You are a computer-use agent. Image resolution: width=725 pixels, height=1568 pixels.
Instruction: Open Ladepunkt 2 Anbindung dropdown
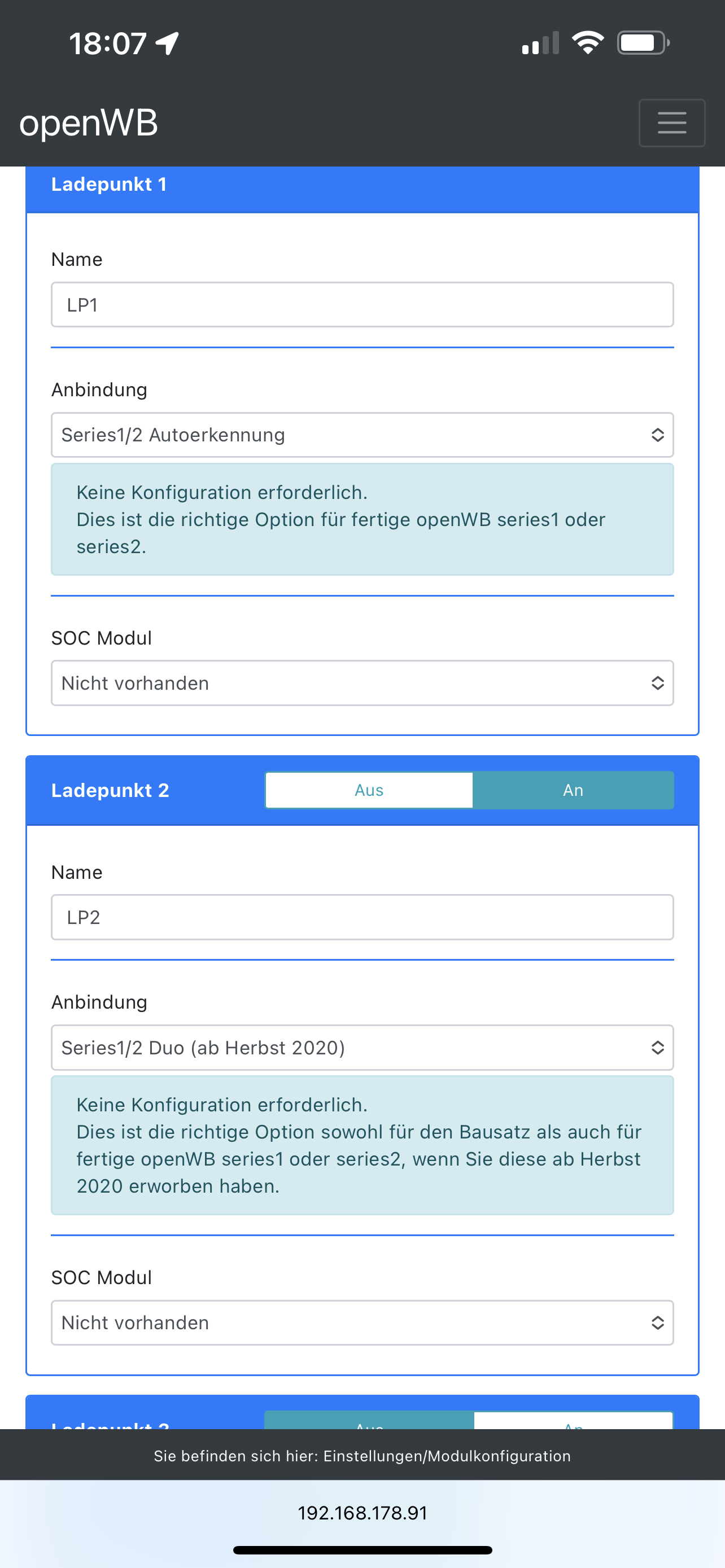click(362, 1048)
